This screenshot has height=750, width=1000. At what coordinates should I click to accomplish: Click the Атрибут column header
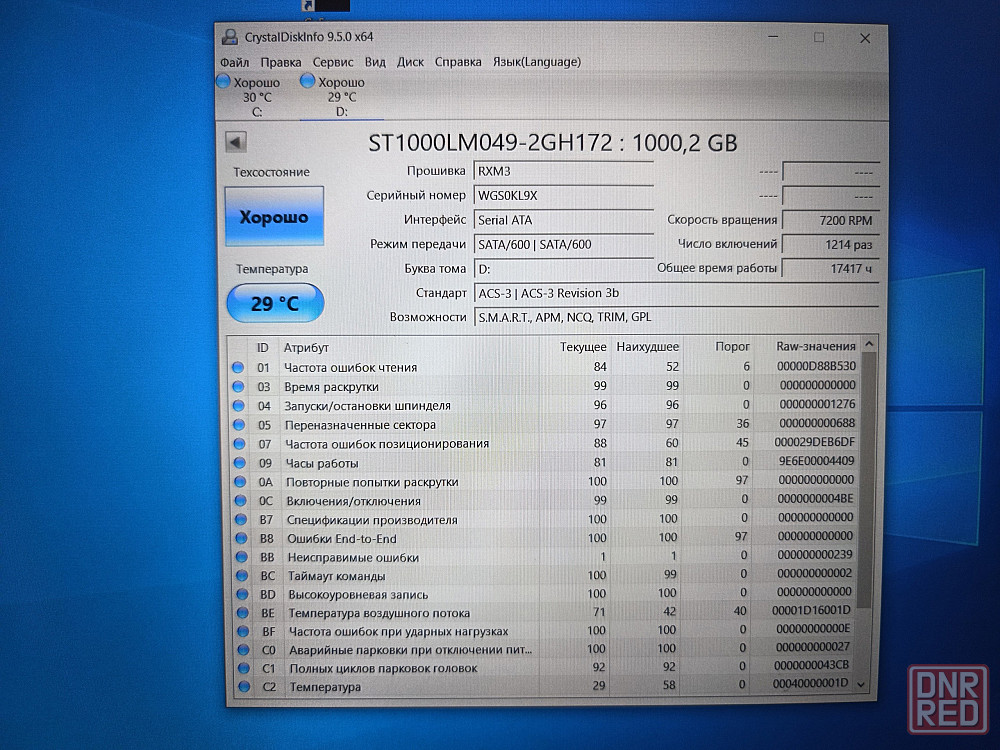pos(306,348)
